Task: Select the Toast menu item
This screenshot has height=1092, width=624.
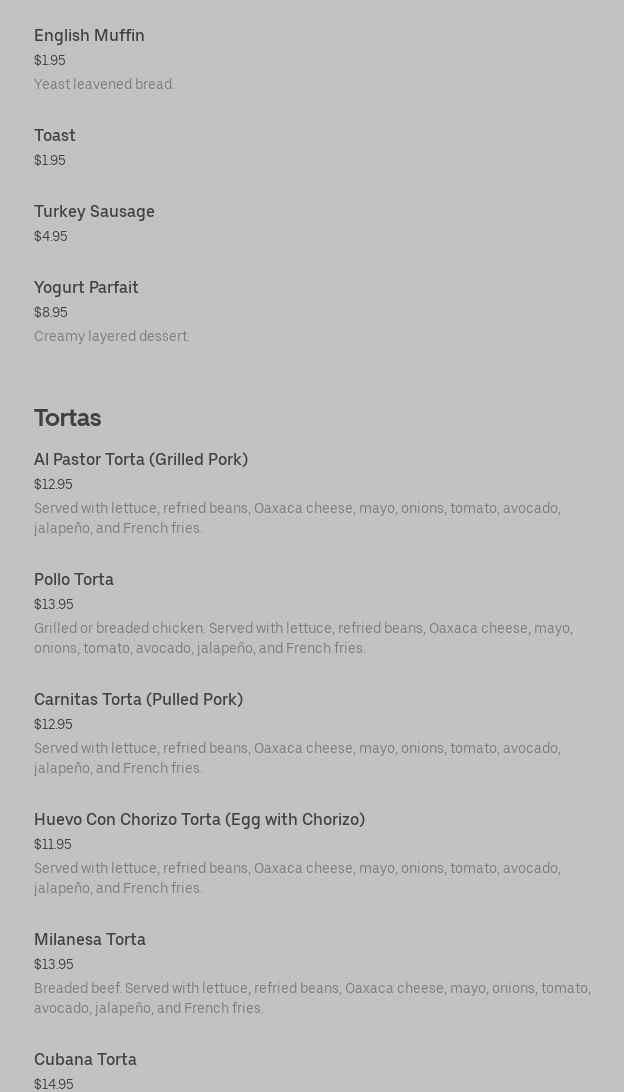Action: (55, 135)
